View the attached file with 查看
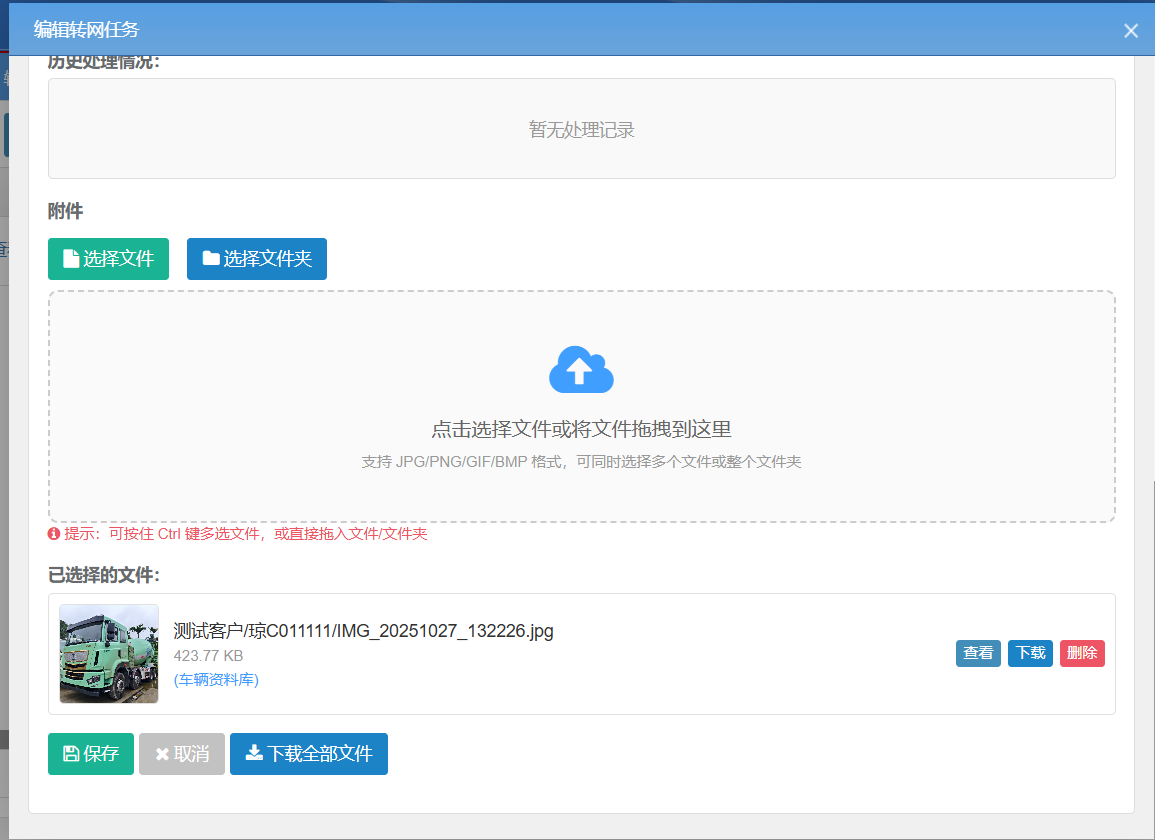The width and height of the screenshot is (1155, 840). (x=977, y=653)
